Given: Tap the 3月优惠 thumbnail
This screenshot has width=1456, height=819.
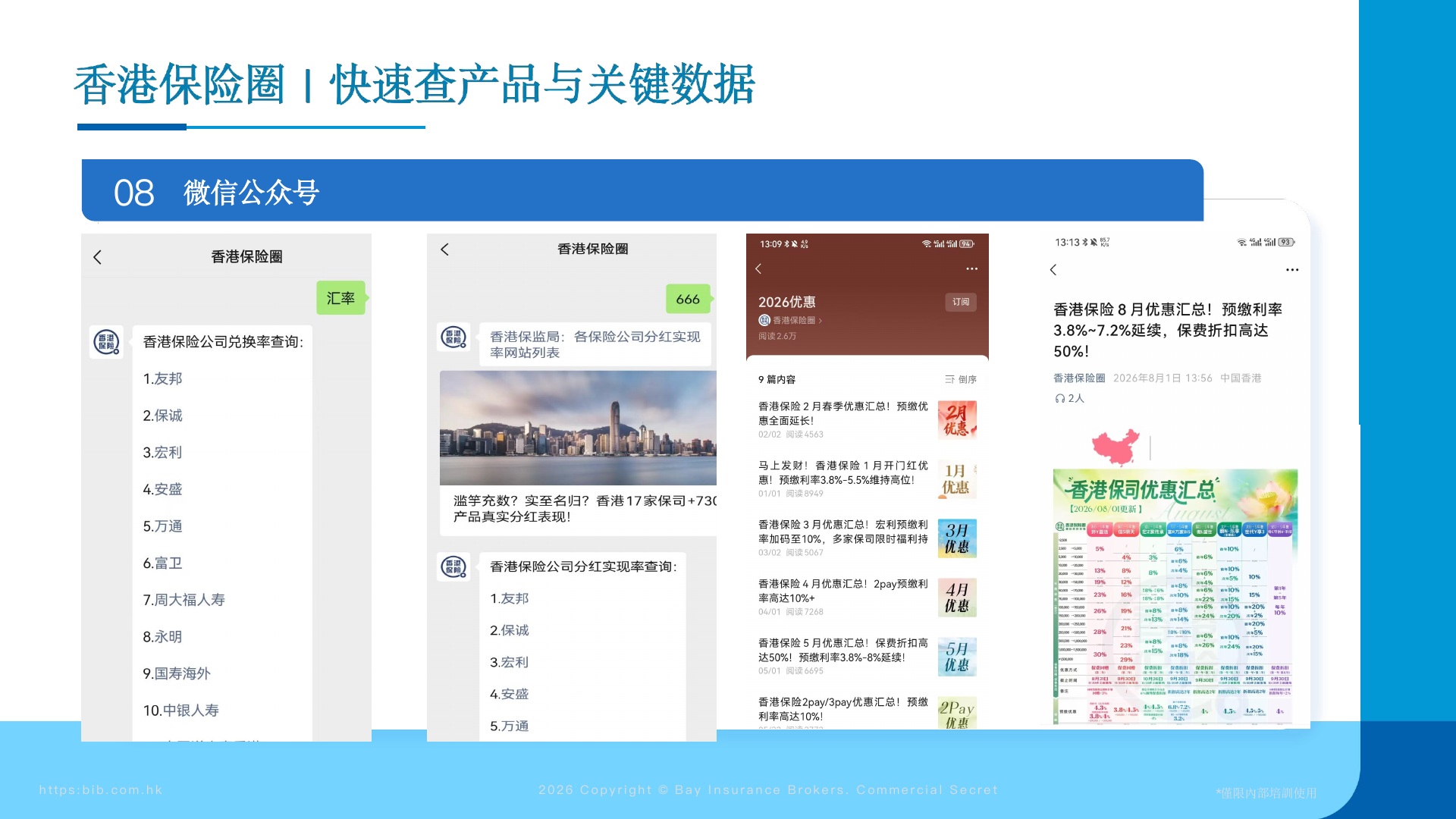Looking at the screenshot, I should 957,538.
